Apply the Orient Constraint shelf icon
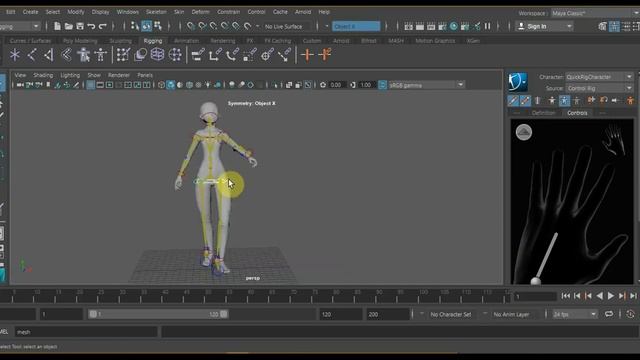Image resolution: width=640 pixels, height=360 pixels. coord(232,55)
